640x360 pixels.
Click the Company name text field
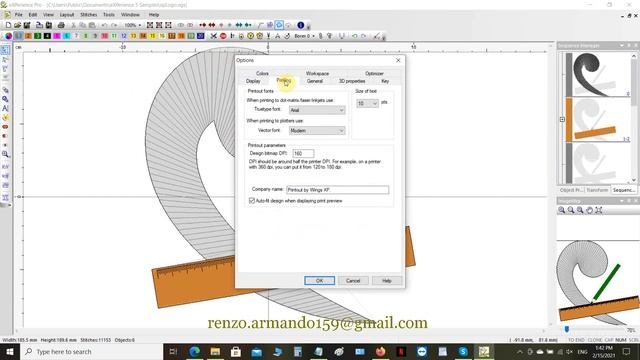[338, 190]
